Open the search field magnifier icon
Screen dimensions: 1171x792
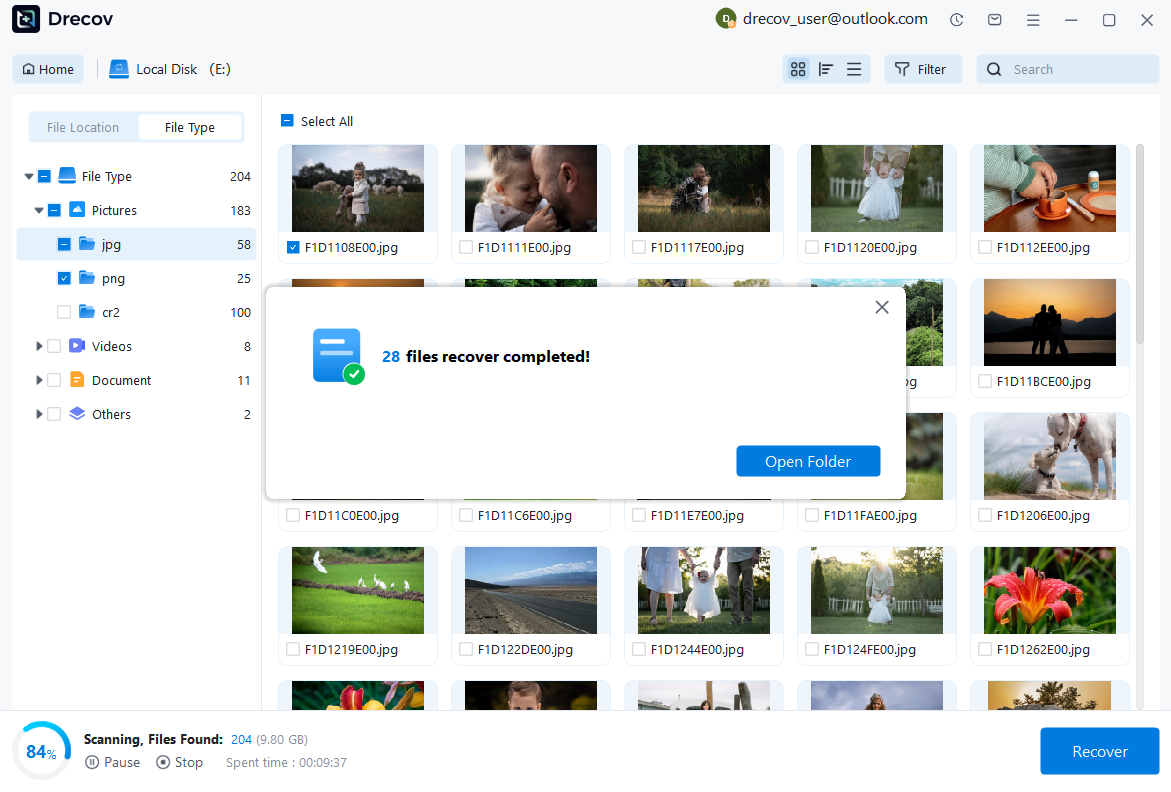(x=993, y=69)
